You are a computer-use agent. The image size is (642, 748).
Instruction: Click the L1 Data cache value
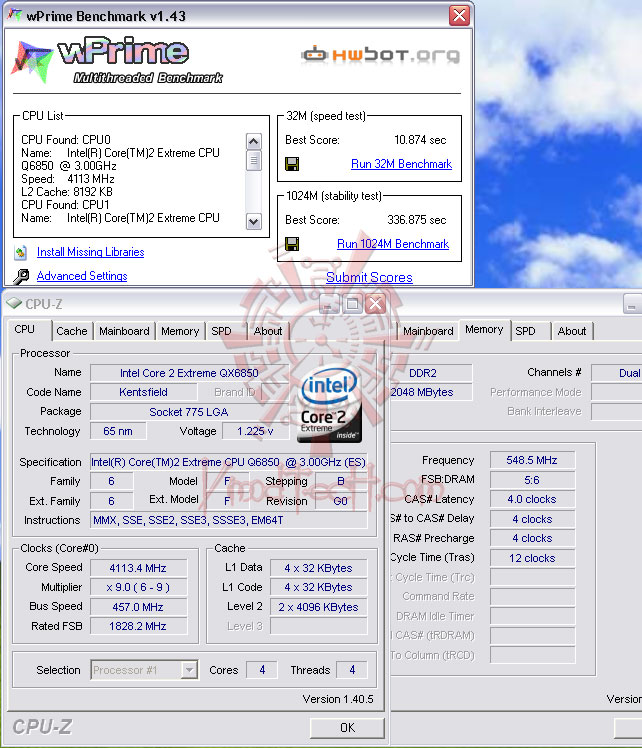click(x=318, y=568)
